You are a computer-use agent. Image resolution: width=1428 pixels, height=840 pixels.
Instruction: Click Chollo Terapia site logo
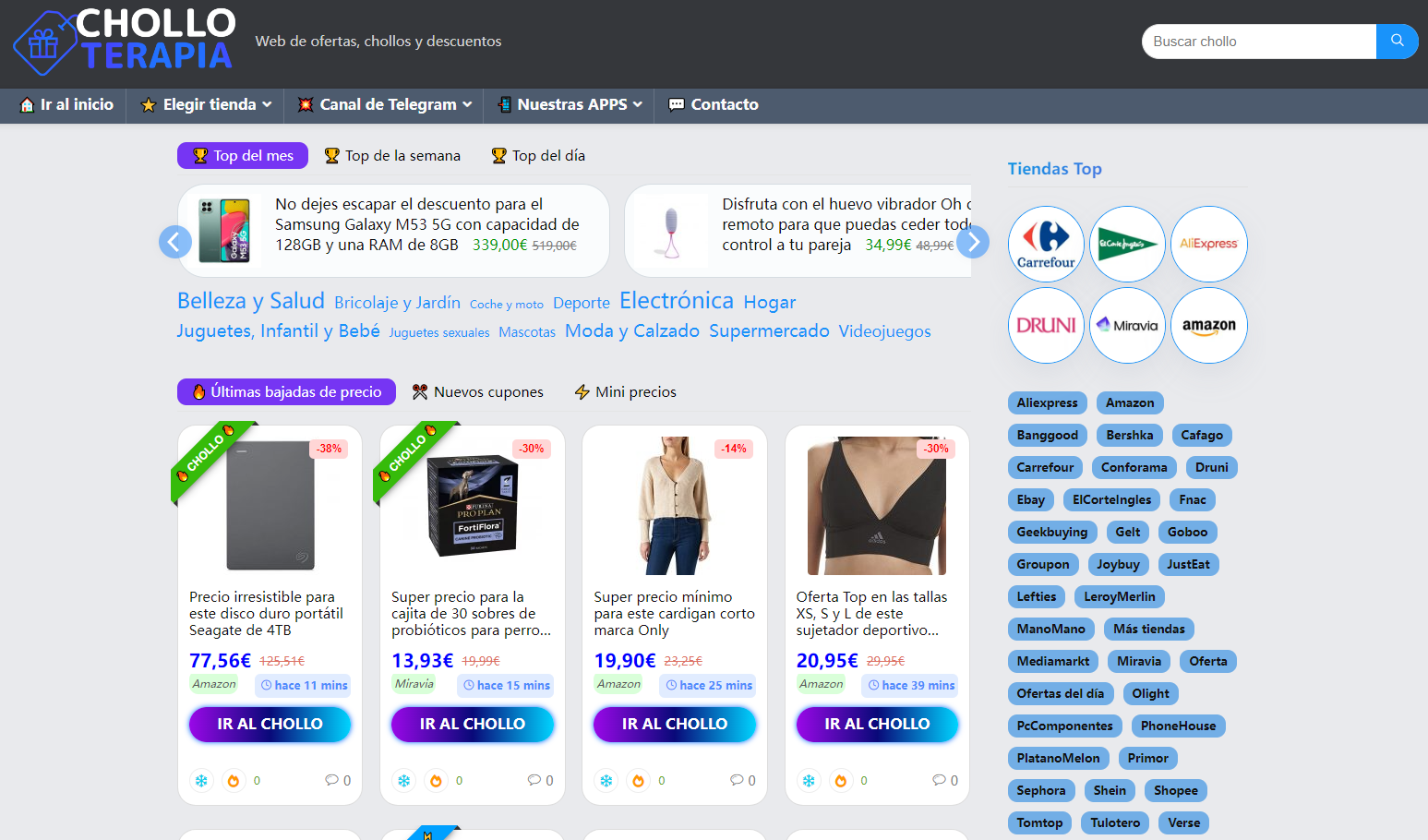(x=125, y=42)
